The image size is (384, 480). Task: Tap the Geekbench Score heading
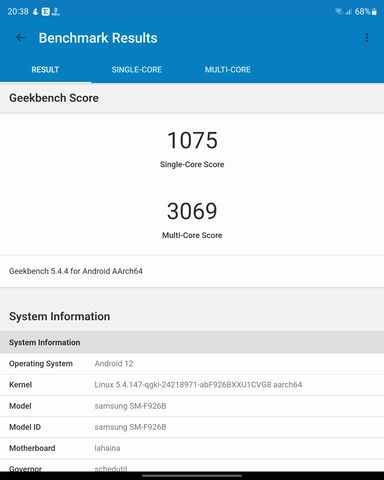54,98
